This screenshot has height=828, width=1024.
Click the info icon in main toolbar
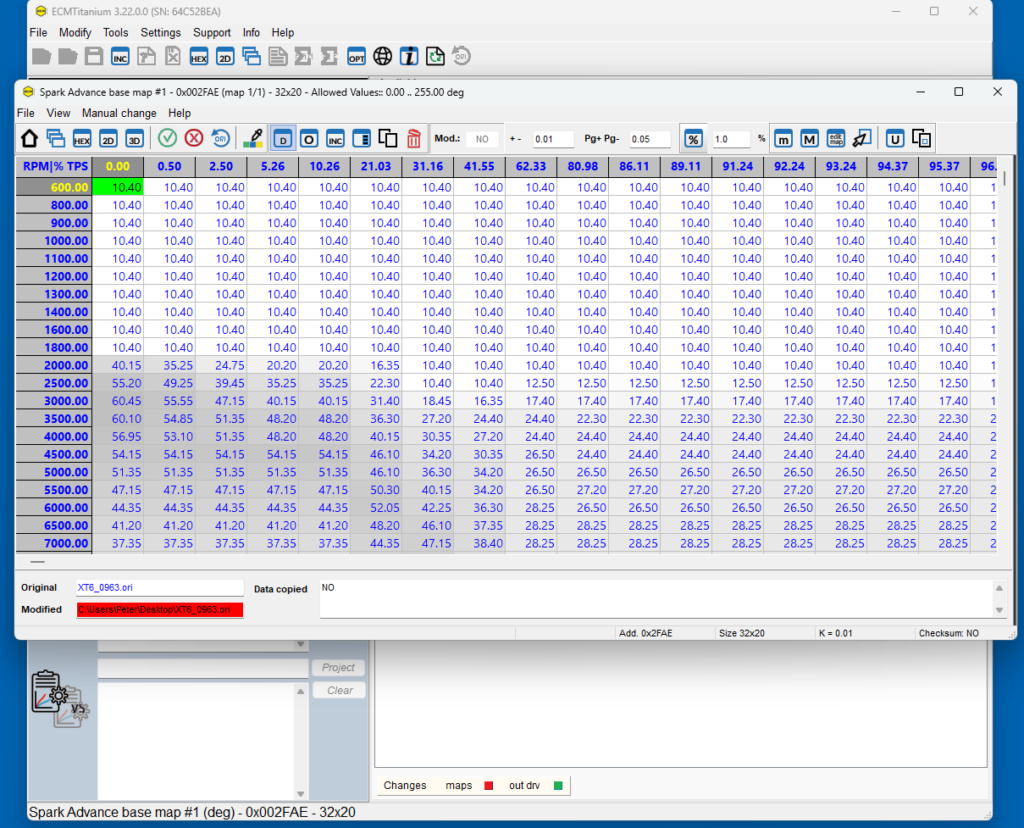coord(409,57)
